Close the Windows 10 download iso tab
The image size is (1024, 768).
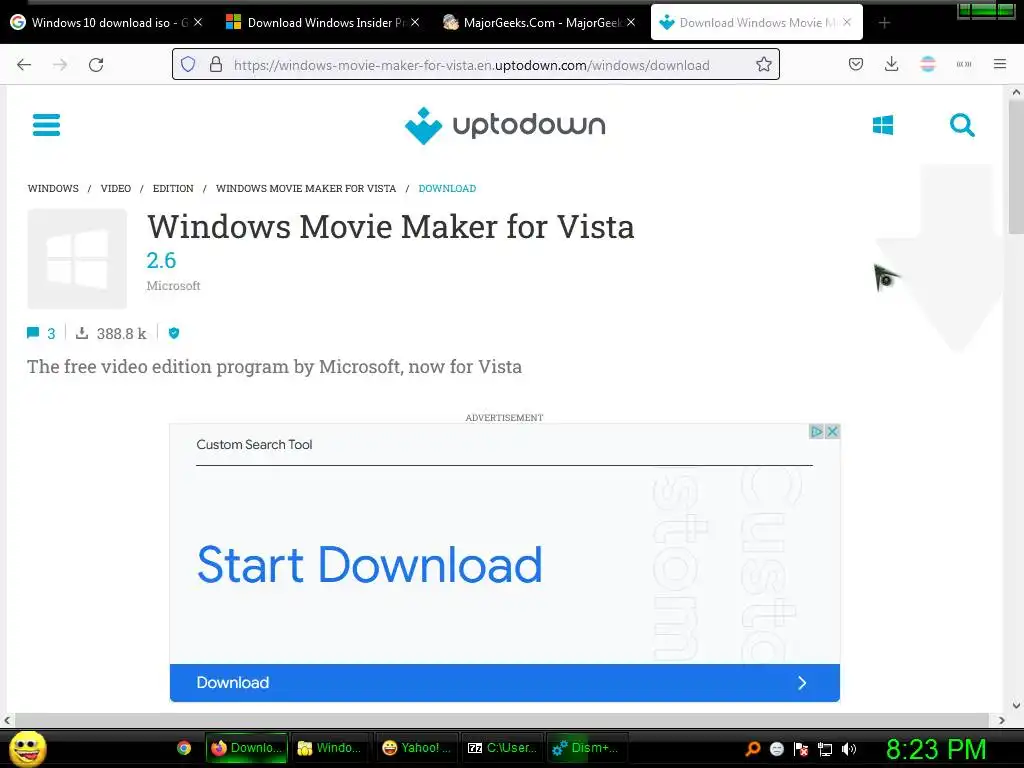point(198,22)
